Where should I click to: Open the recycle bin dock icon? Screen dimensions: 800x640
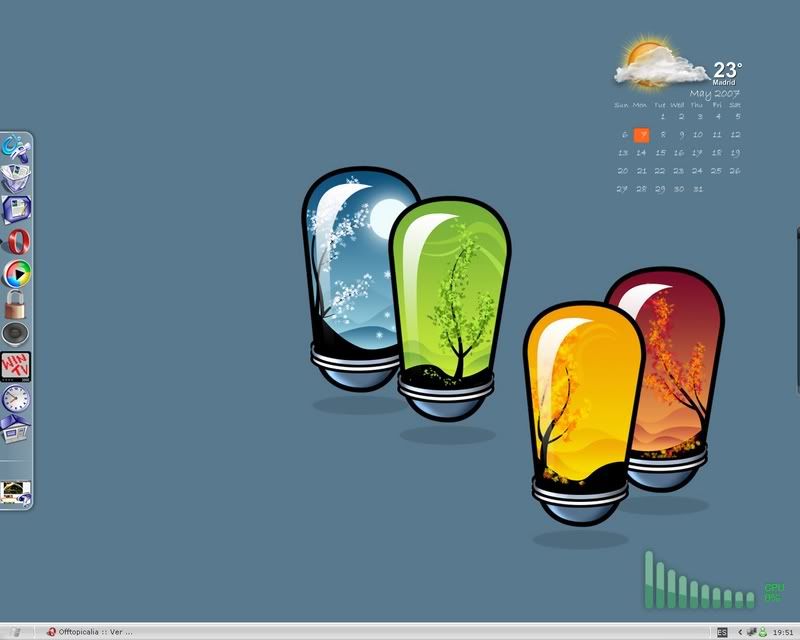tap(16, 179)
